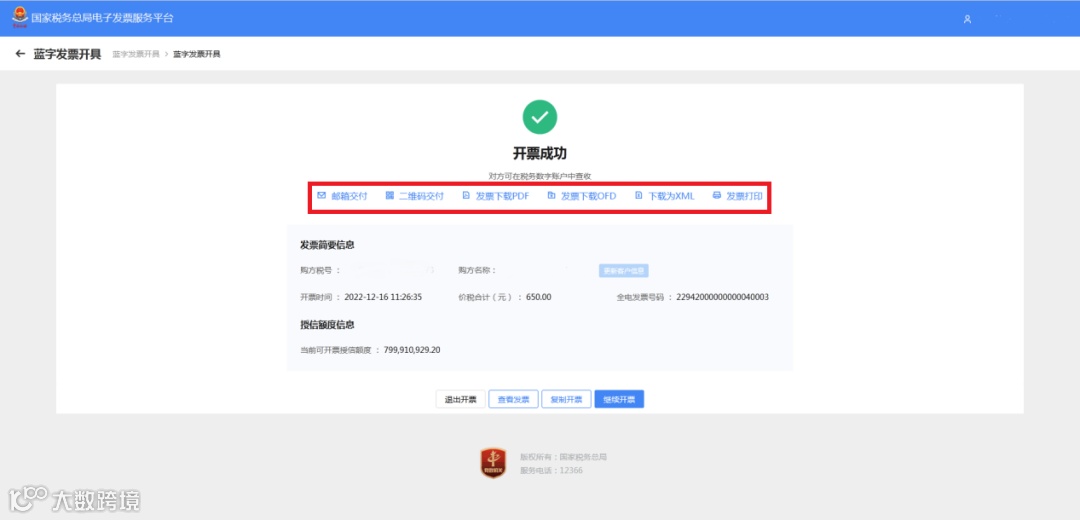Download invoice via 发票下载OFD
Image resolution: width=1080 pixels, height=520 pixels.
pyautogui.click(x=588, y=196)
